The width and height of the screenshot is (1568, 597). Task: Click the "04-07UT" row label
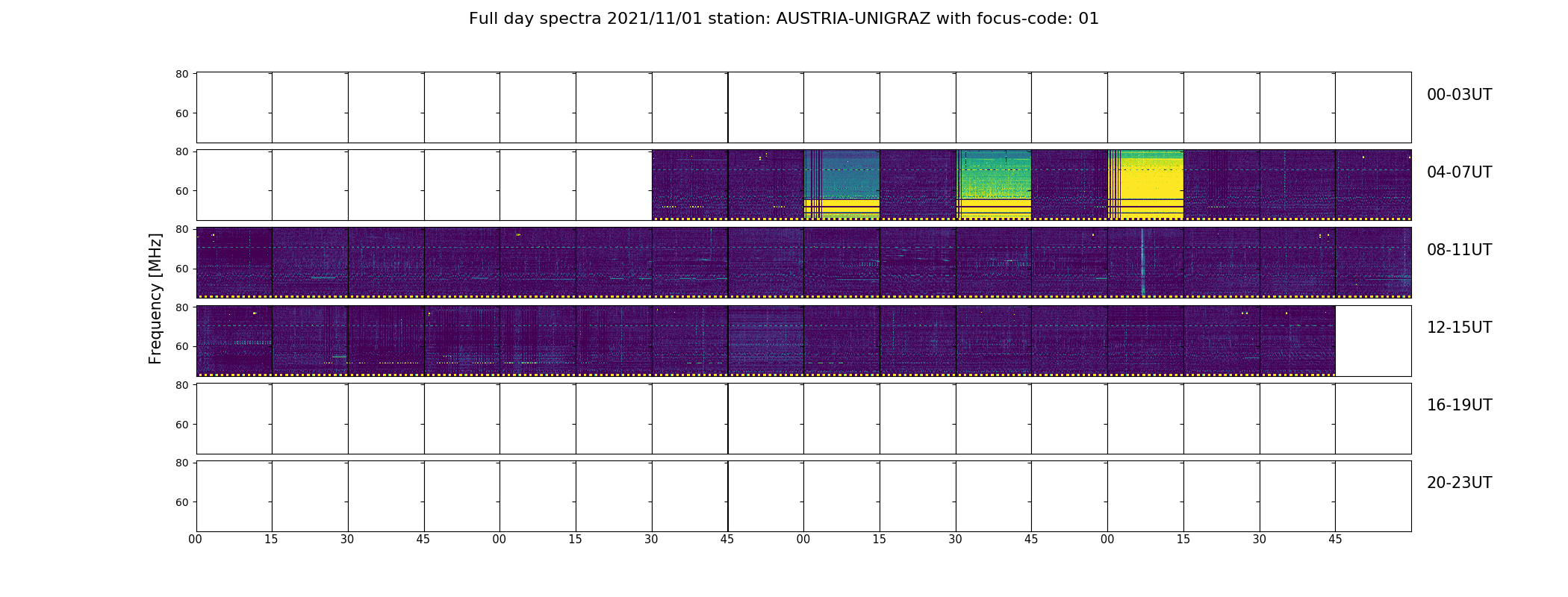(1459, 172)
